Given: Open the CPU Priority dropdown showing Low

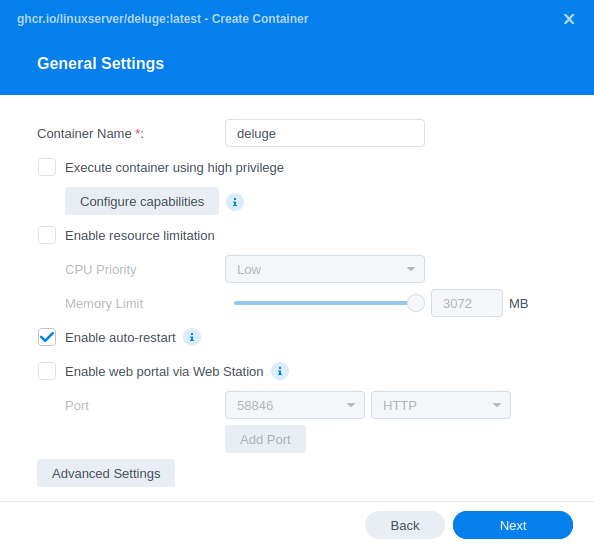Looking at the screenshot, I should pyautogui.click(x=325, y=269).
